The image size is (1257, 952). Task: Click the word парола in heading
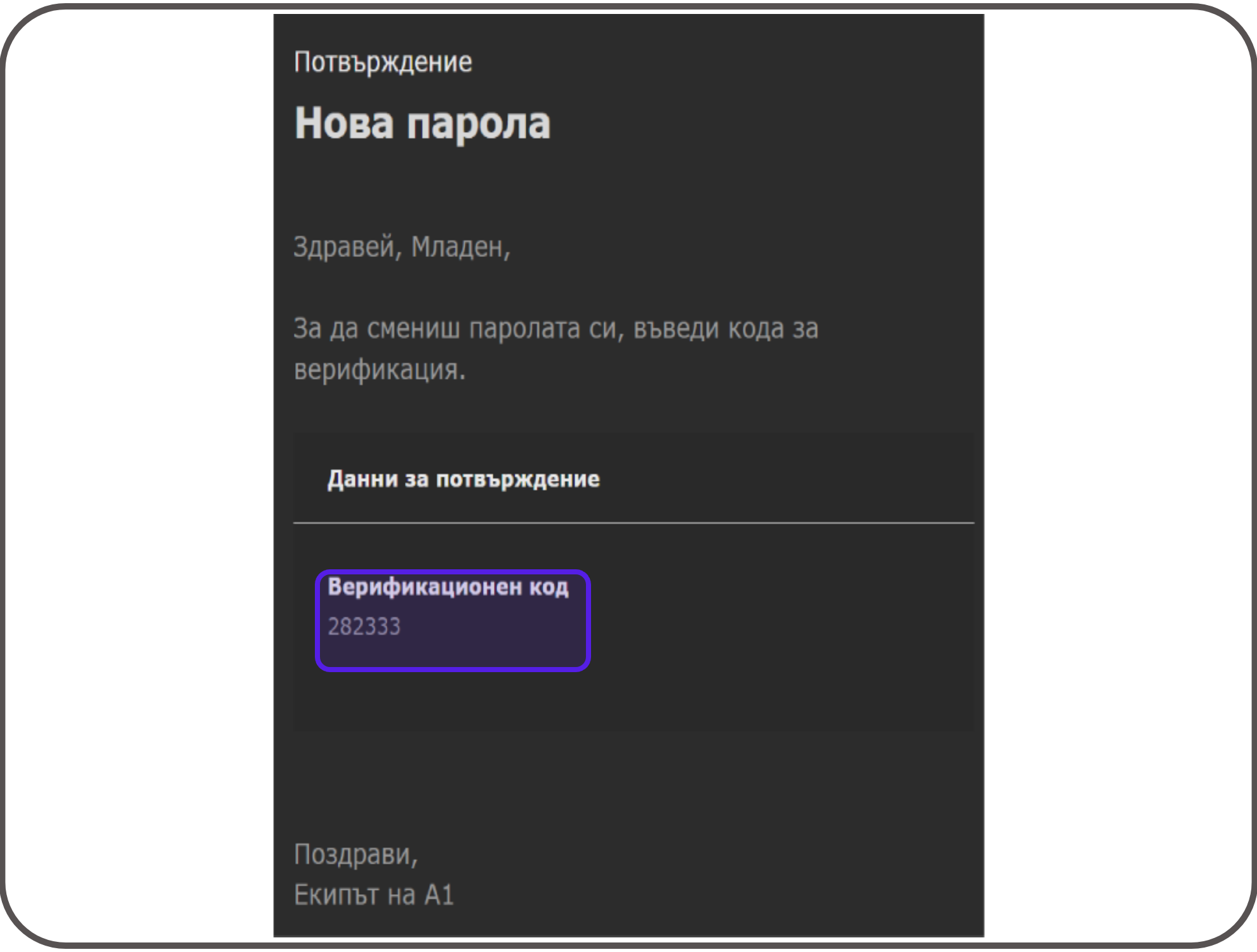478,122
